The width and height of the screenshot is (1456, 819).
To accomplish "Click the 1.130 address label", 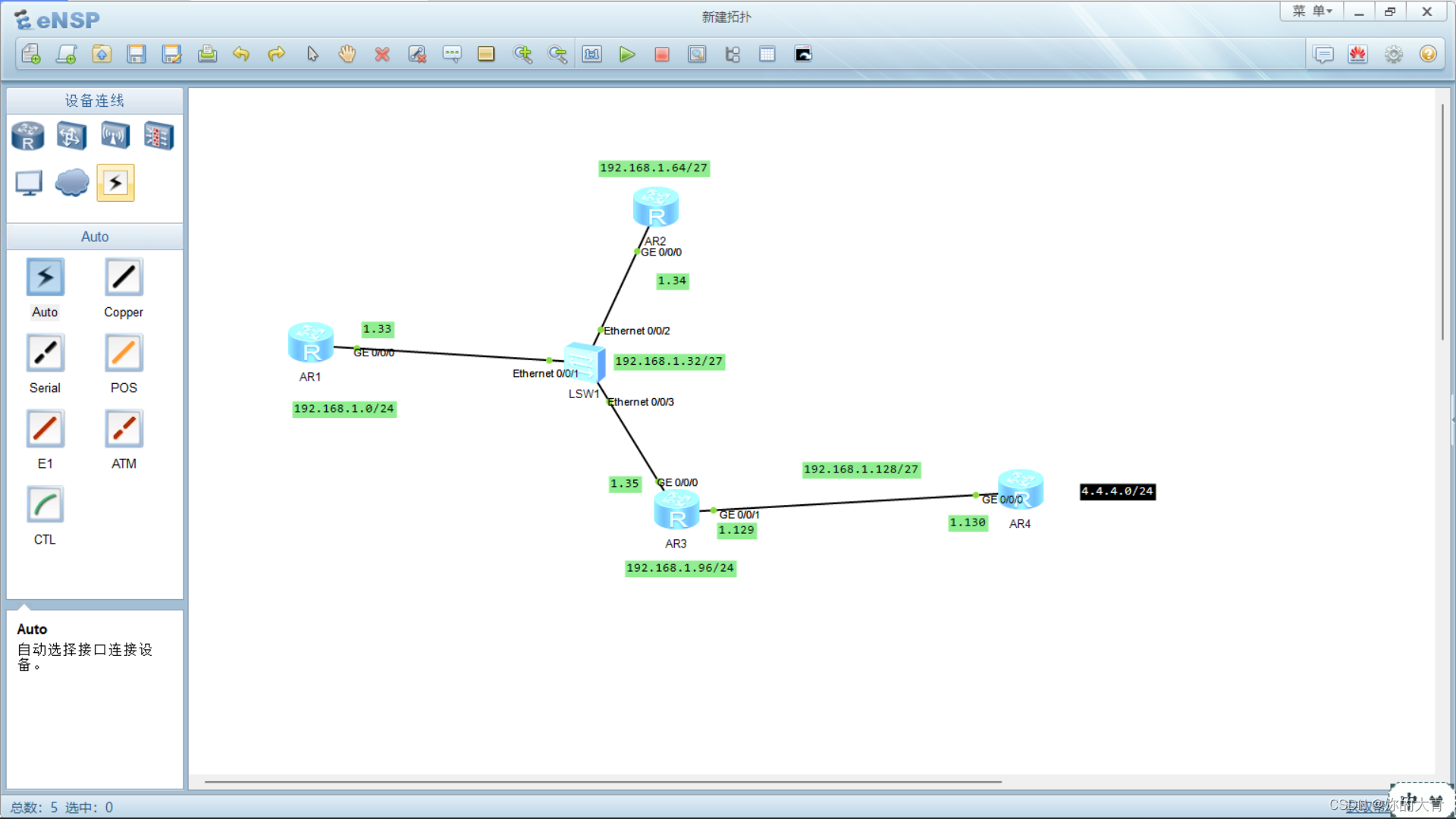I will click(x=968, y=523).
